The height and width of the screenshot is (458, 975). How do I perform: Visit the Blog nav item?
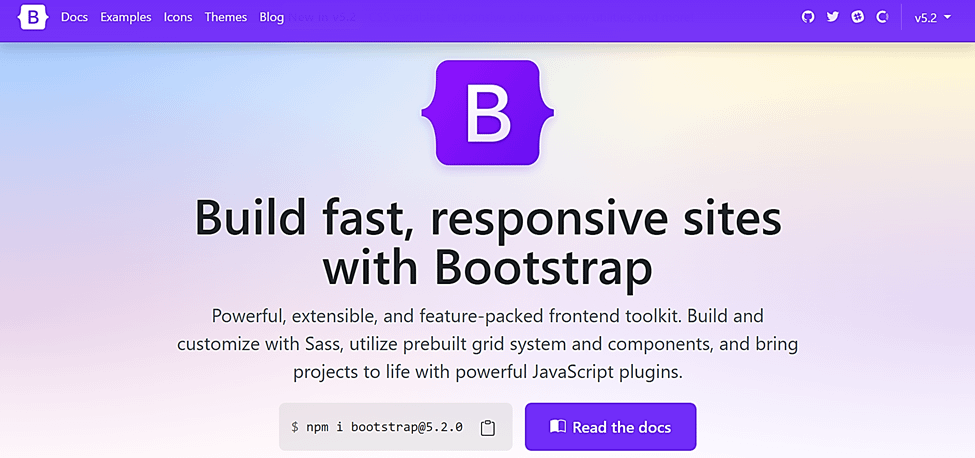pos(272,17)
